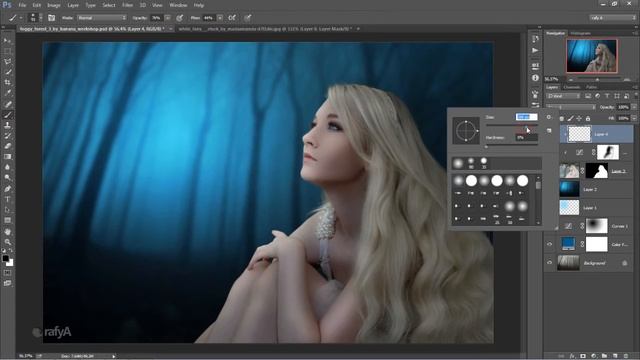Open the workspace switcher dropdown

(613, 18)
